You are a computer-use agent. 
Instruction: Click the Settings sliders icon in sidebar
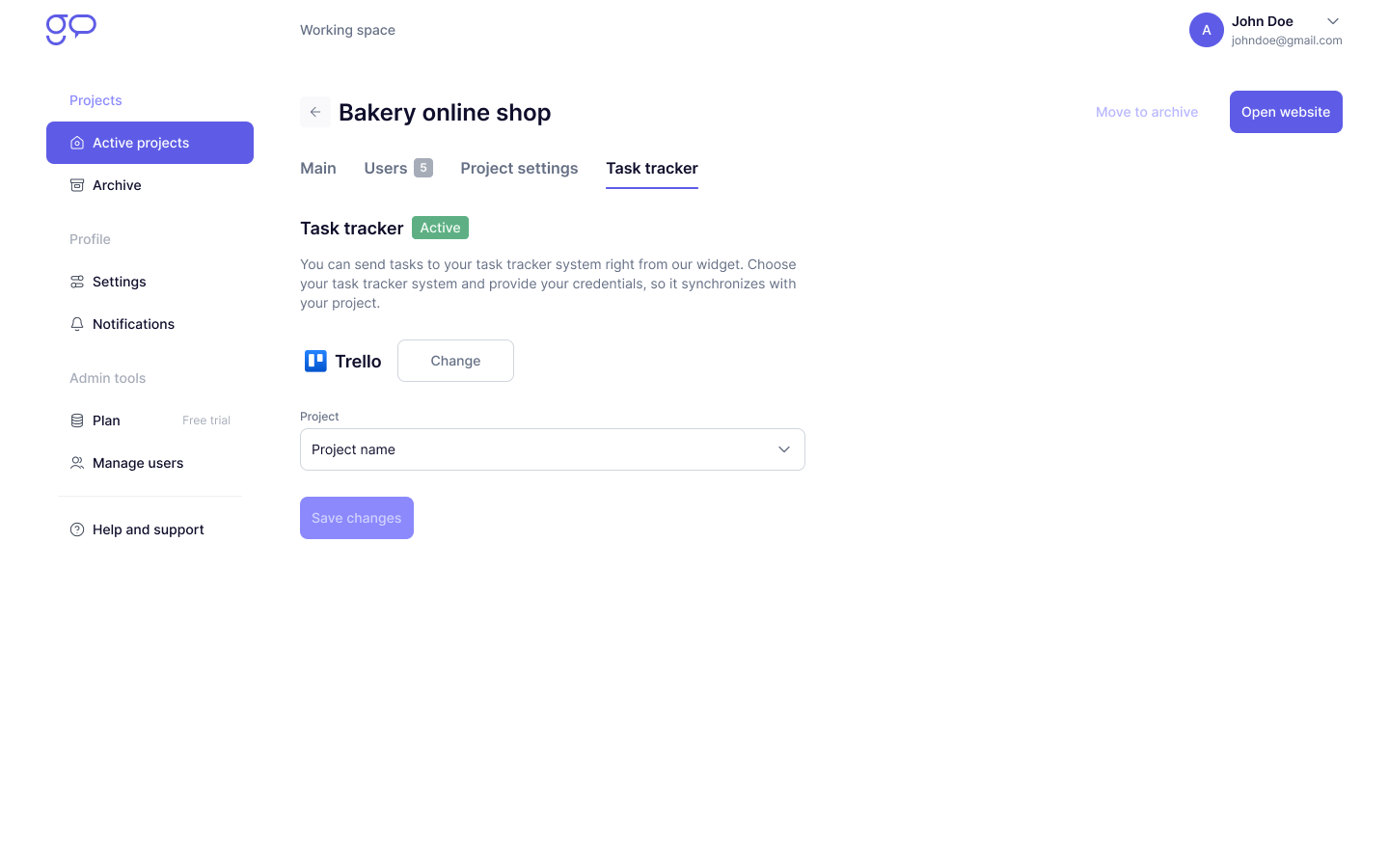pyautogui.click(x=77, y=282)
